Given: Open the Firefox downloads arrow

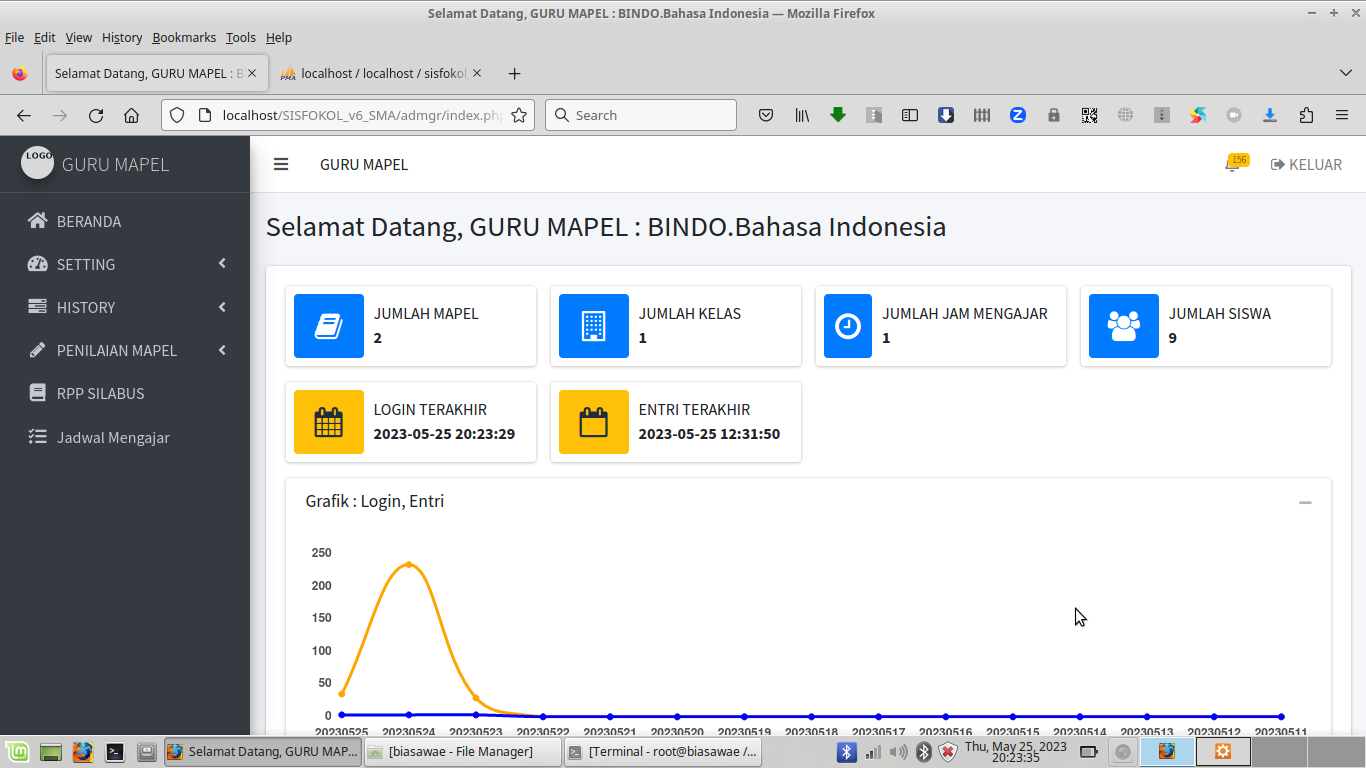Looking at the screenshot, I should click(x=1270, y=115).
